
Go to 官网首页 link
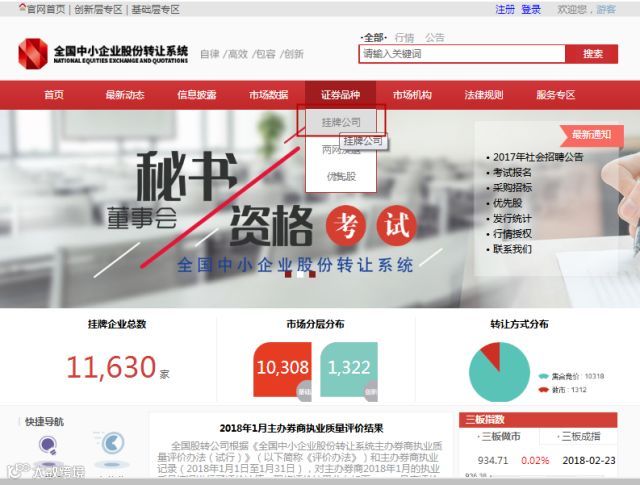pos(46,10)
